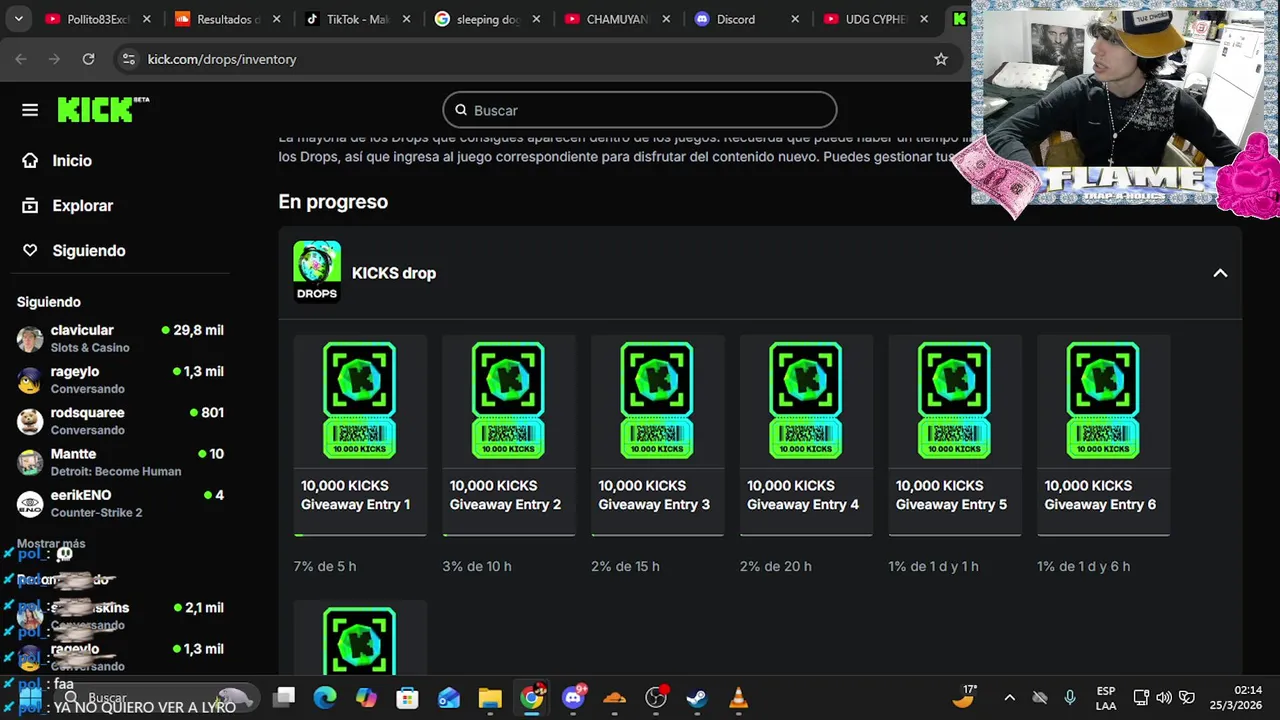
Task: Open Microsoft Store from the taskbar
Action: [x=407, y=698]
